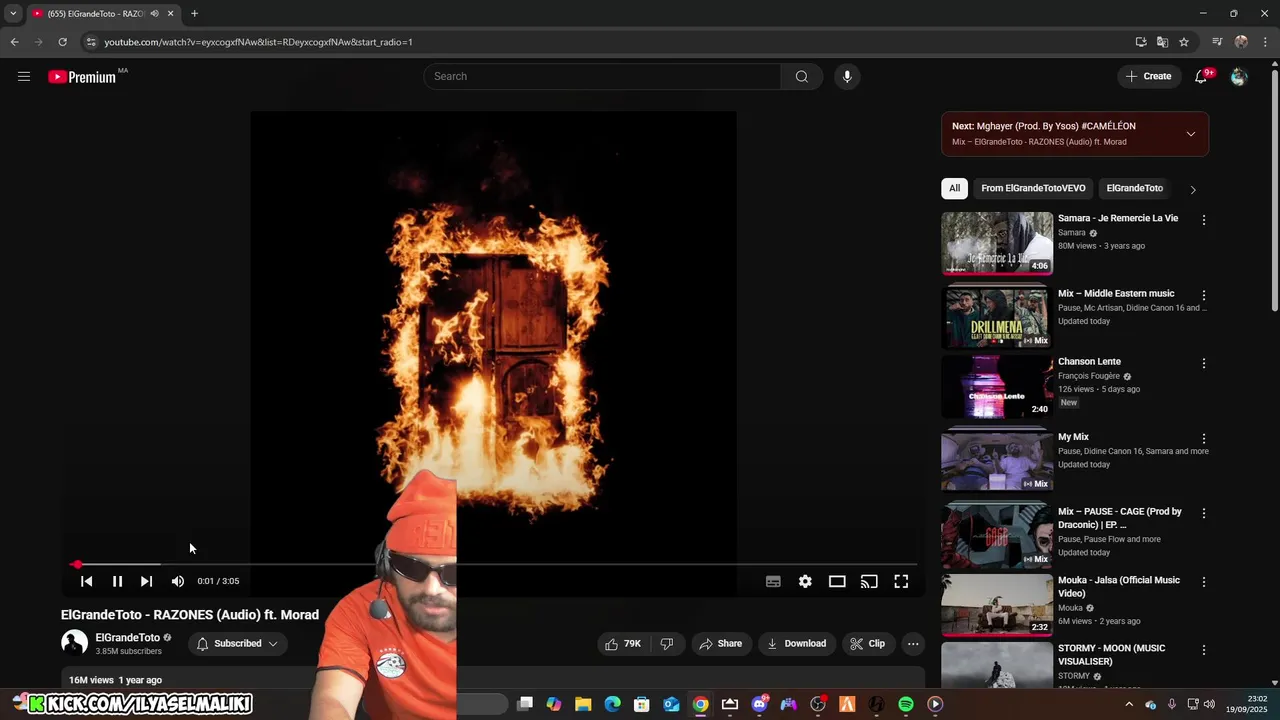Select From ElGrandeTotoVEVO chip

point(1033,188)
